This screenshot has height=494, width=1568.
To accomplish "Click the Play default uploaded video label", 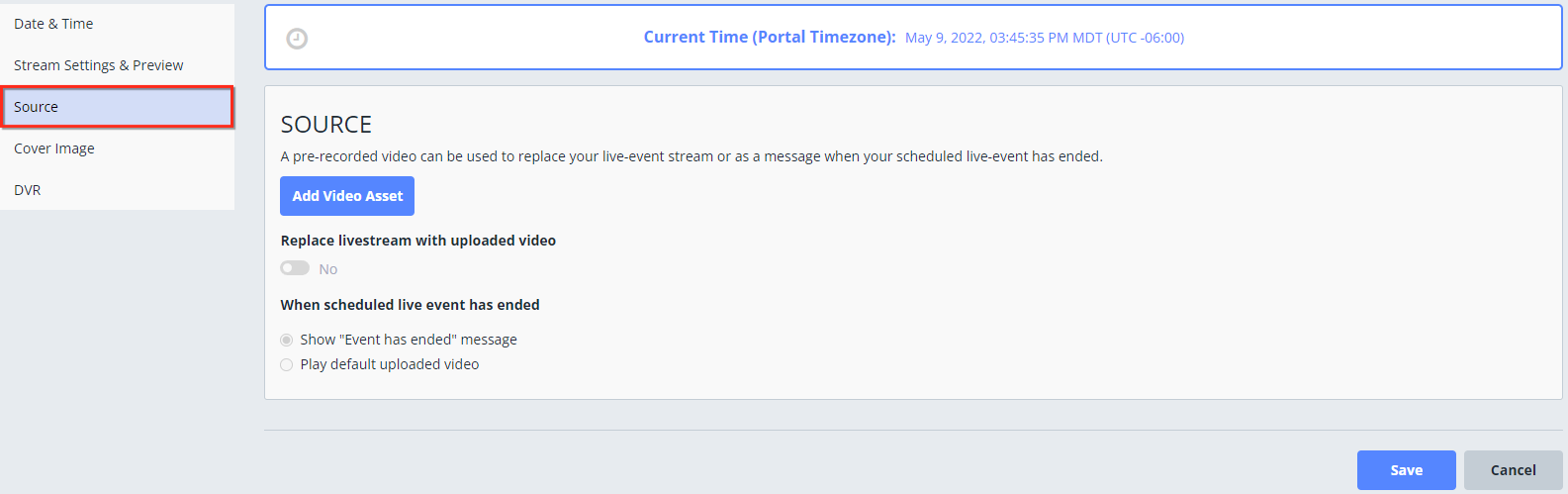I will (x=390, y=364).
